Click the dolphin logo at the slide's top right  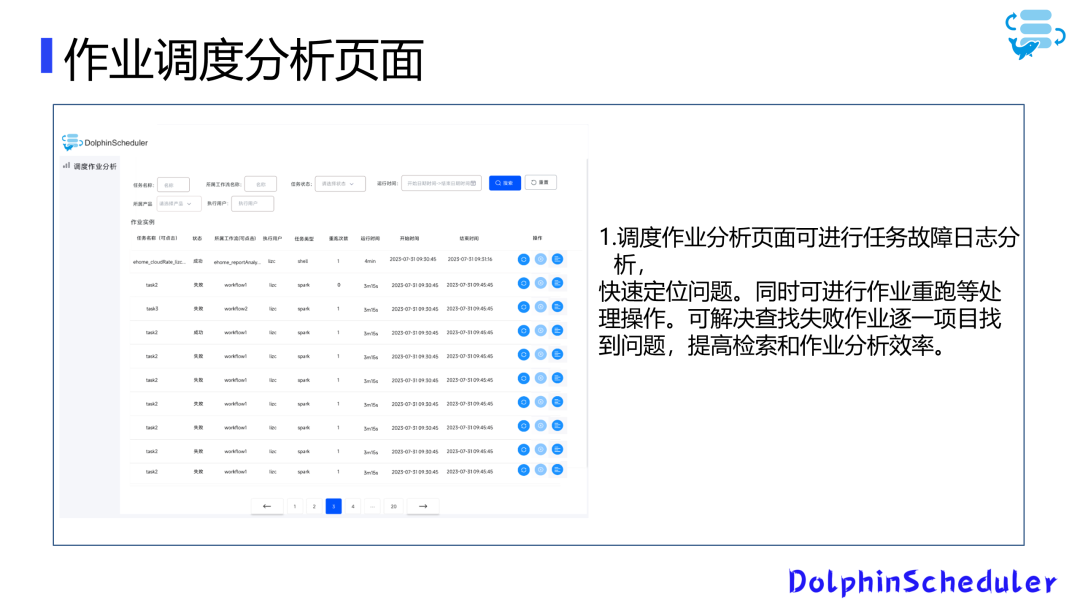click(1035, 34)
